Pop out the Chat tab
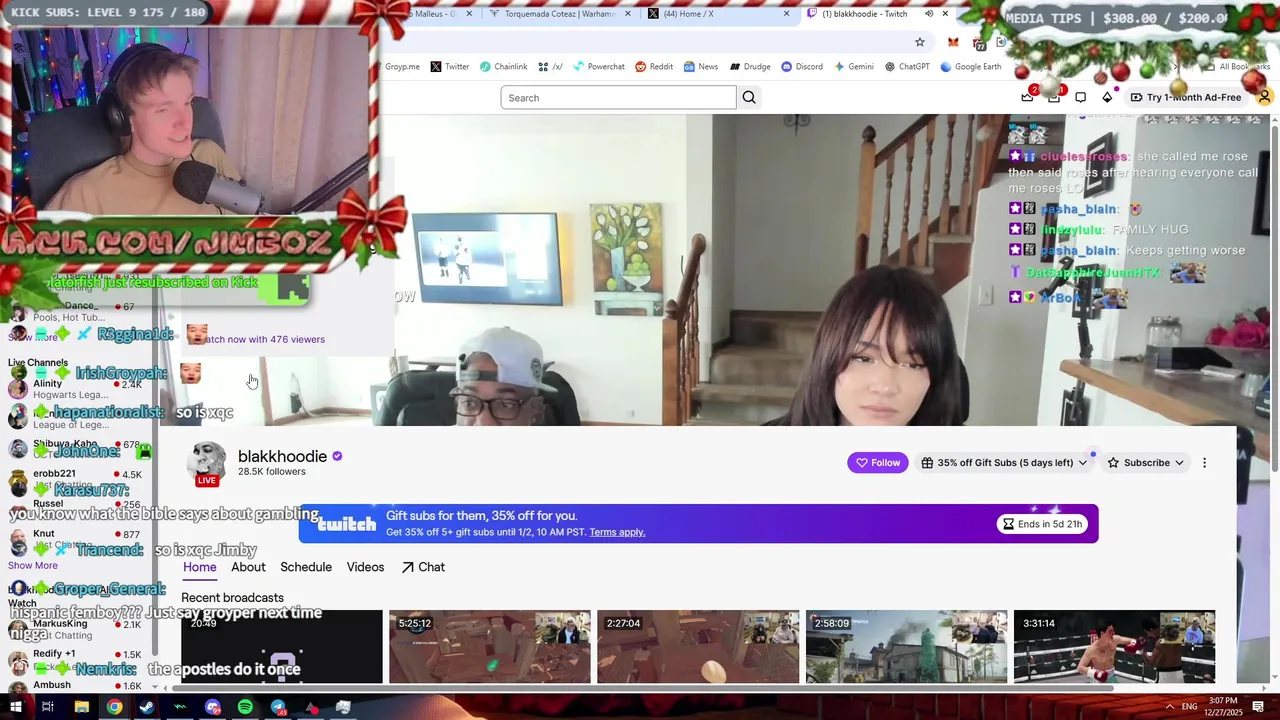Screen dimensions: 1280x720 [x=423, y=567]
